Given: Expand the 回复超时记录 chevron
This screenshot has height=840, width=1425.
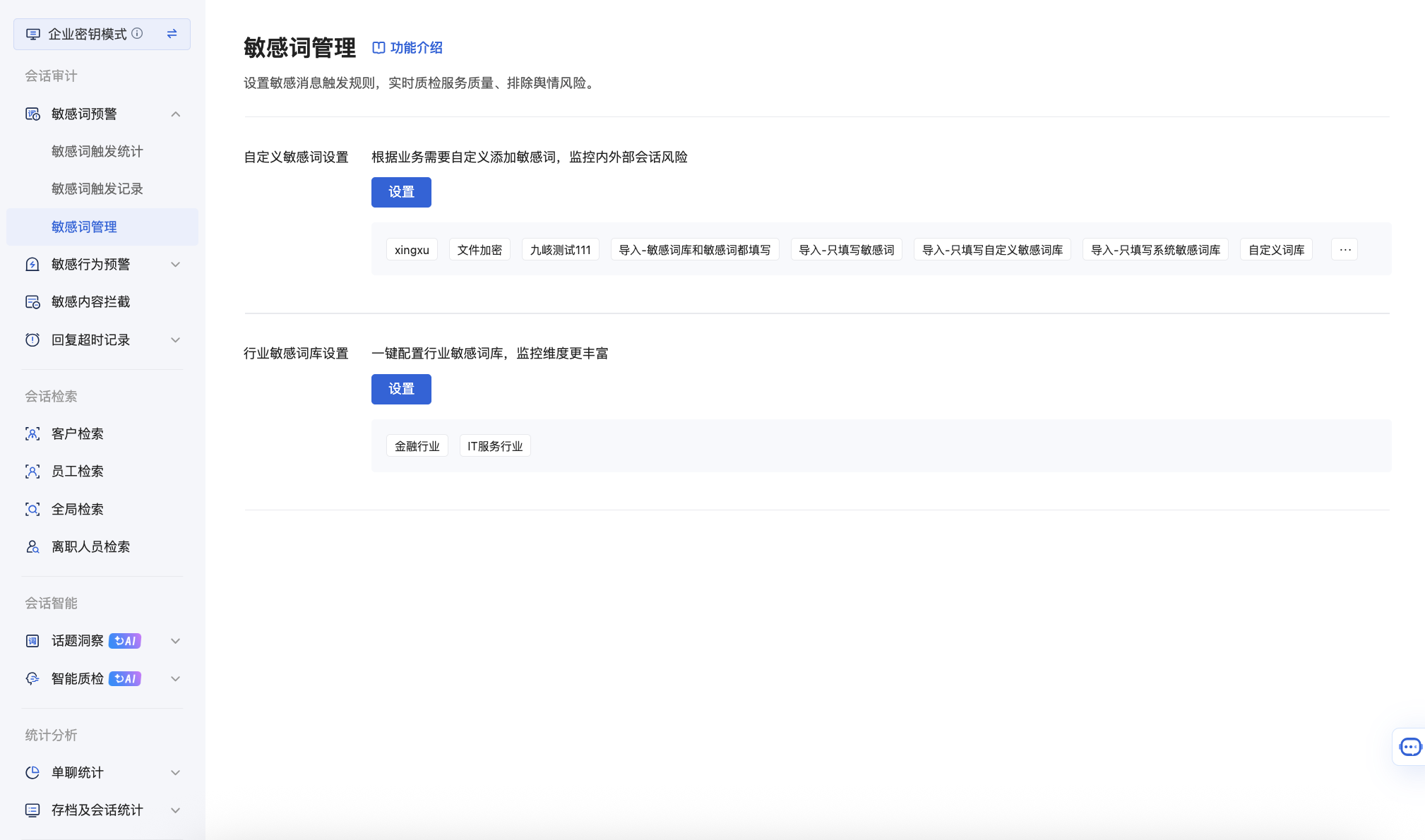Looking at the screenshot, I should [176, 340].
